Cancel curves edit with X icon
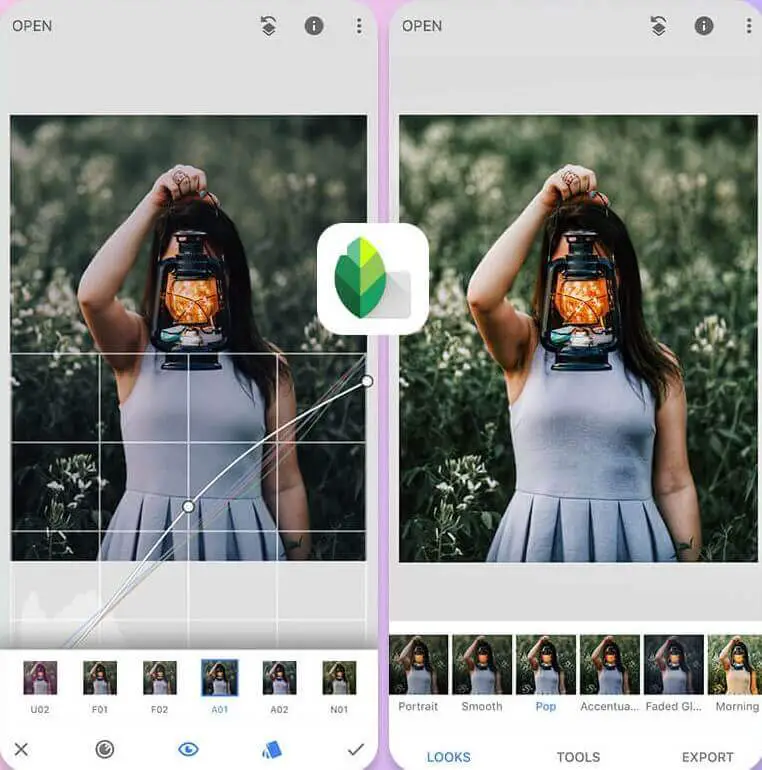Image resolution: width=762 pixels, height=770 pixels. [21, 749]
